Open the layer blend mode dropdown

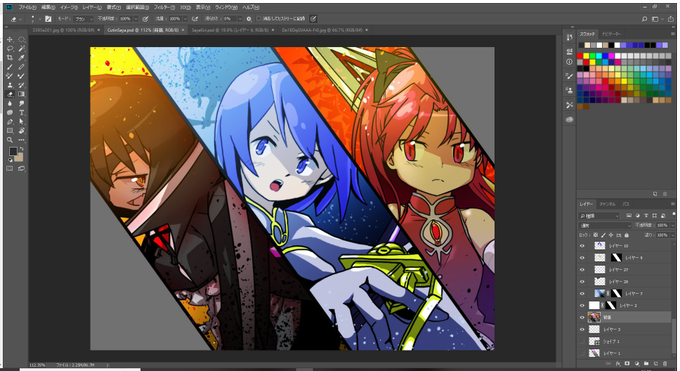605,225
